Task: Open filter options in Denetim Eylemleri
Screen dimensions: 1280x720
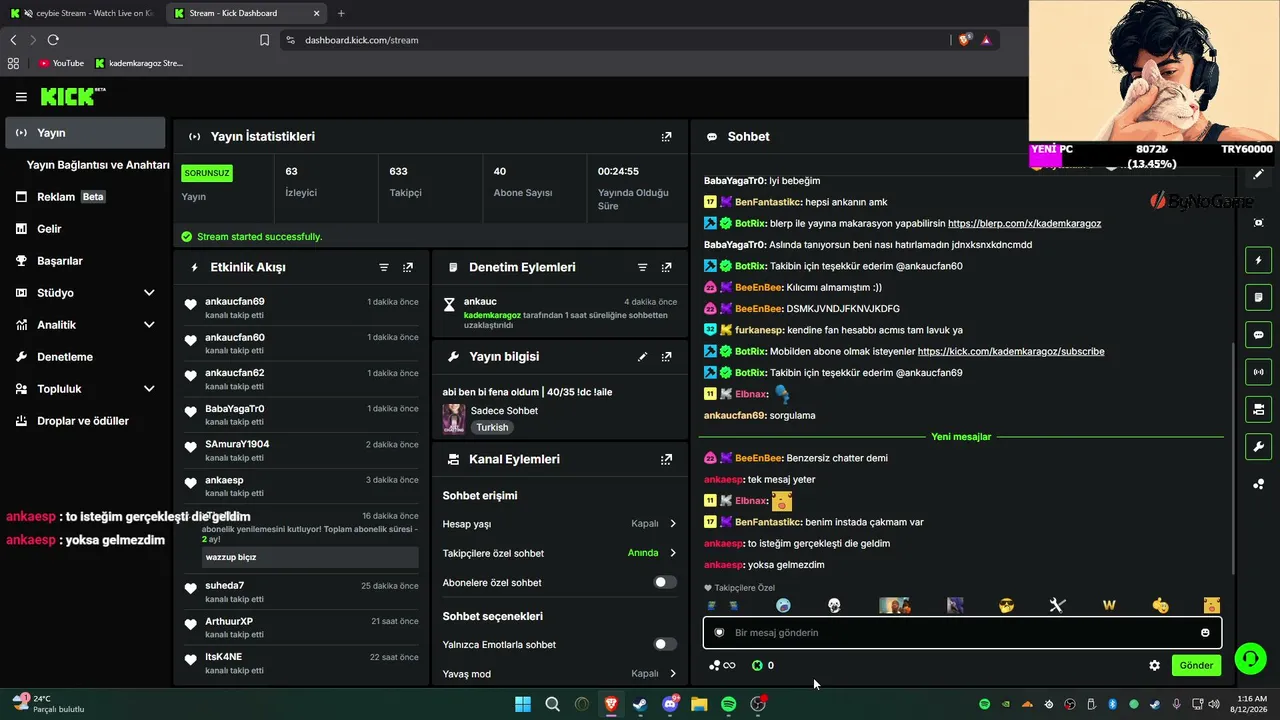Action: 642,267
